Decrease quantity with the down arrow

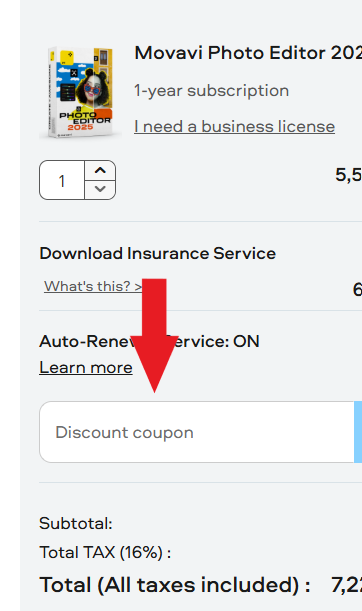point(100,189)
